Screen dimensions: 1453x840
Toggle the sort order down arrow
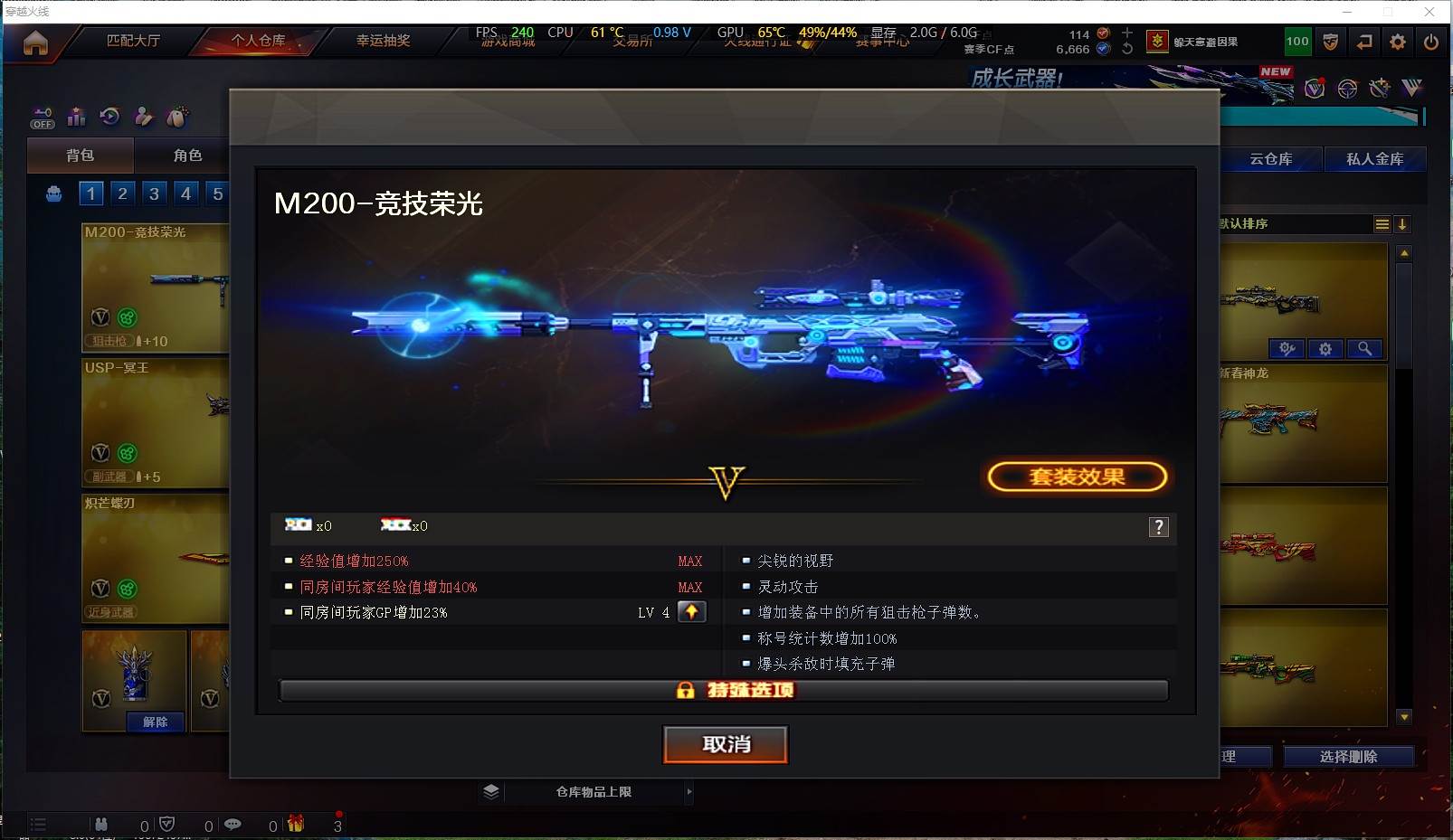point(1402,224)
